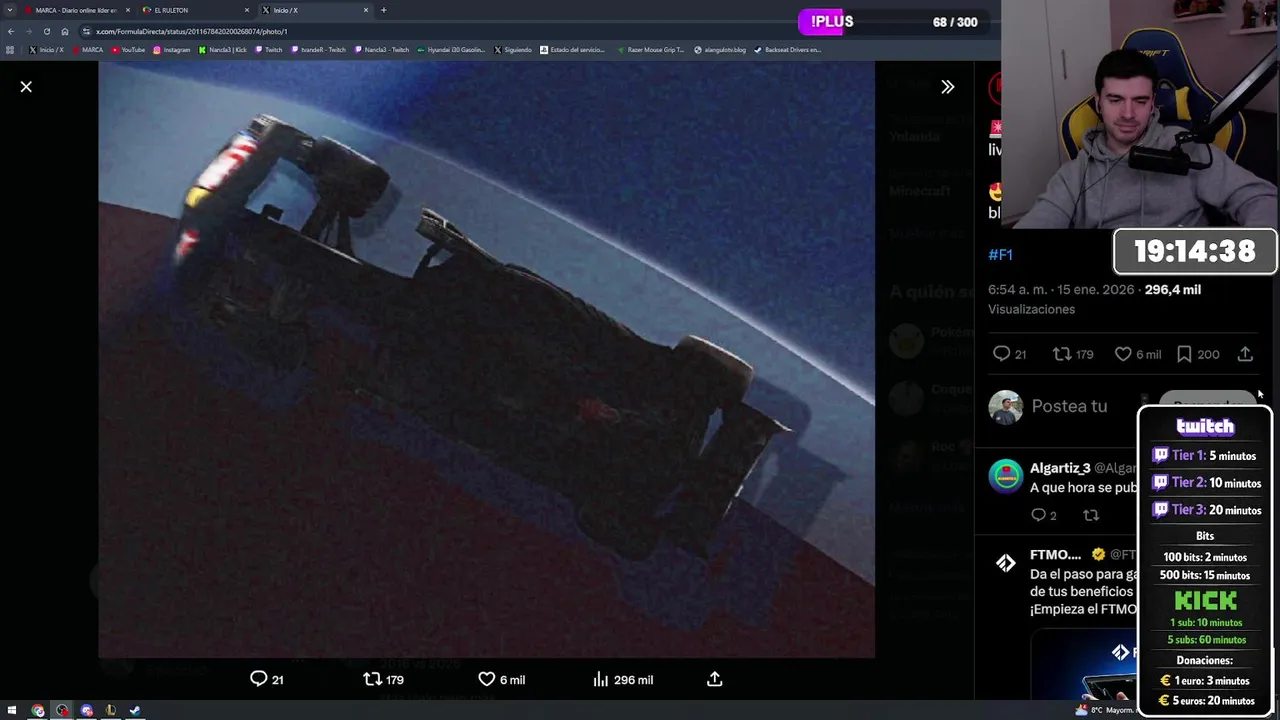Share the photo using the bottom share icon

(714, 679)
